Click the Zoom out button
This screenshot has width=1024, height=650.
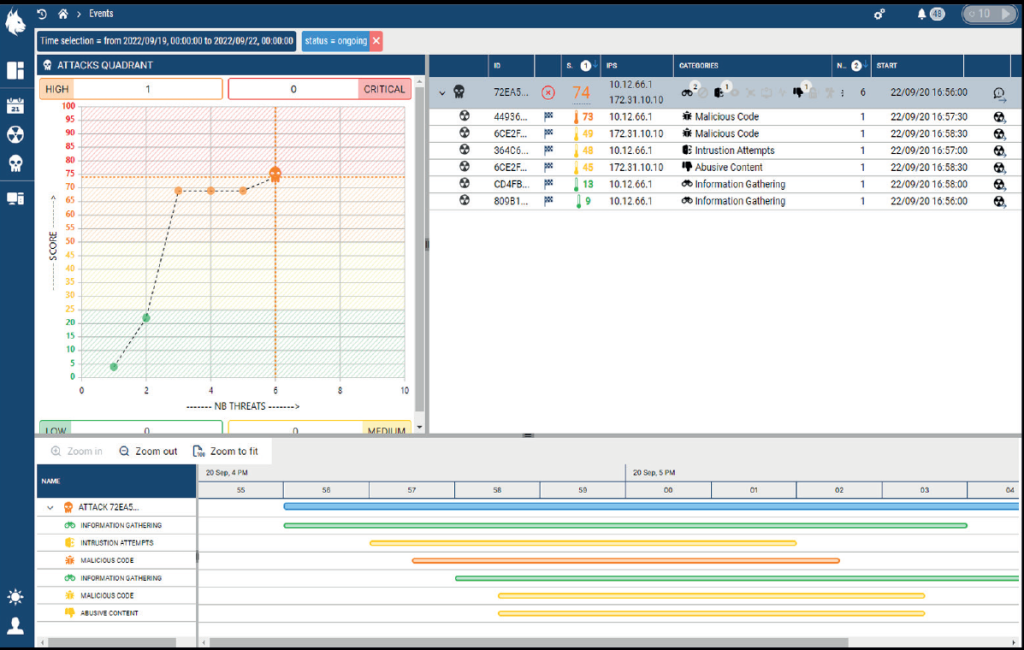[x=148, y=451]
